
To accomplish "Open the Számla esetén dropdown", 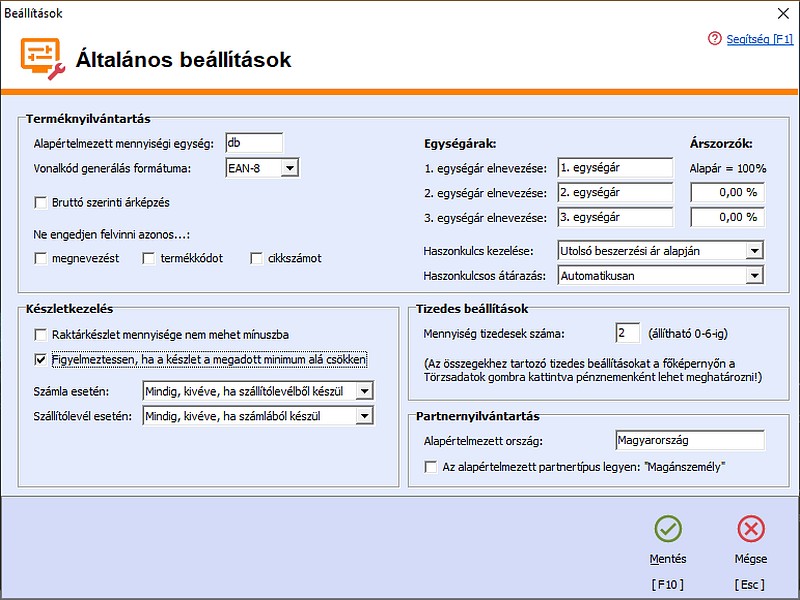I will click(x=362, y=389).
